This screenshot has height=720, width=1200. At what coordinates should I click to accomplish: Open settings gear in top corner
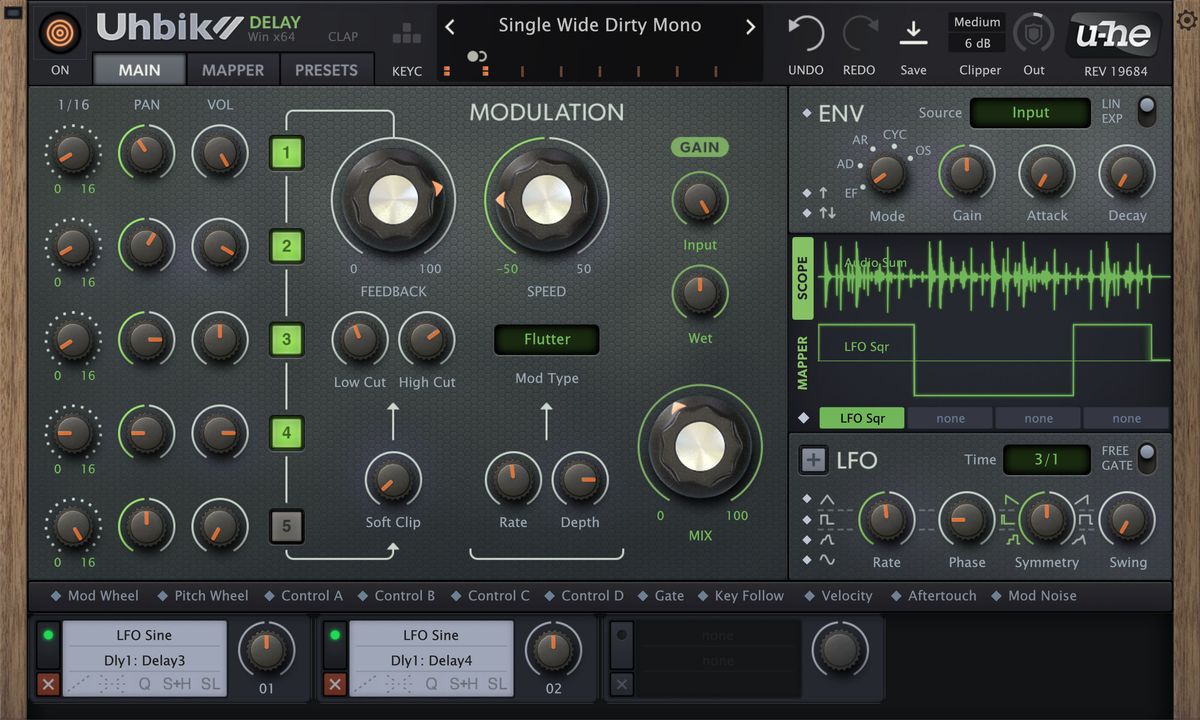[1187, 20]
